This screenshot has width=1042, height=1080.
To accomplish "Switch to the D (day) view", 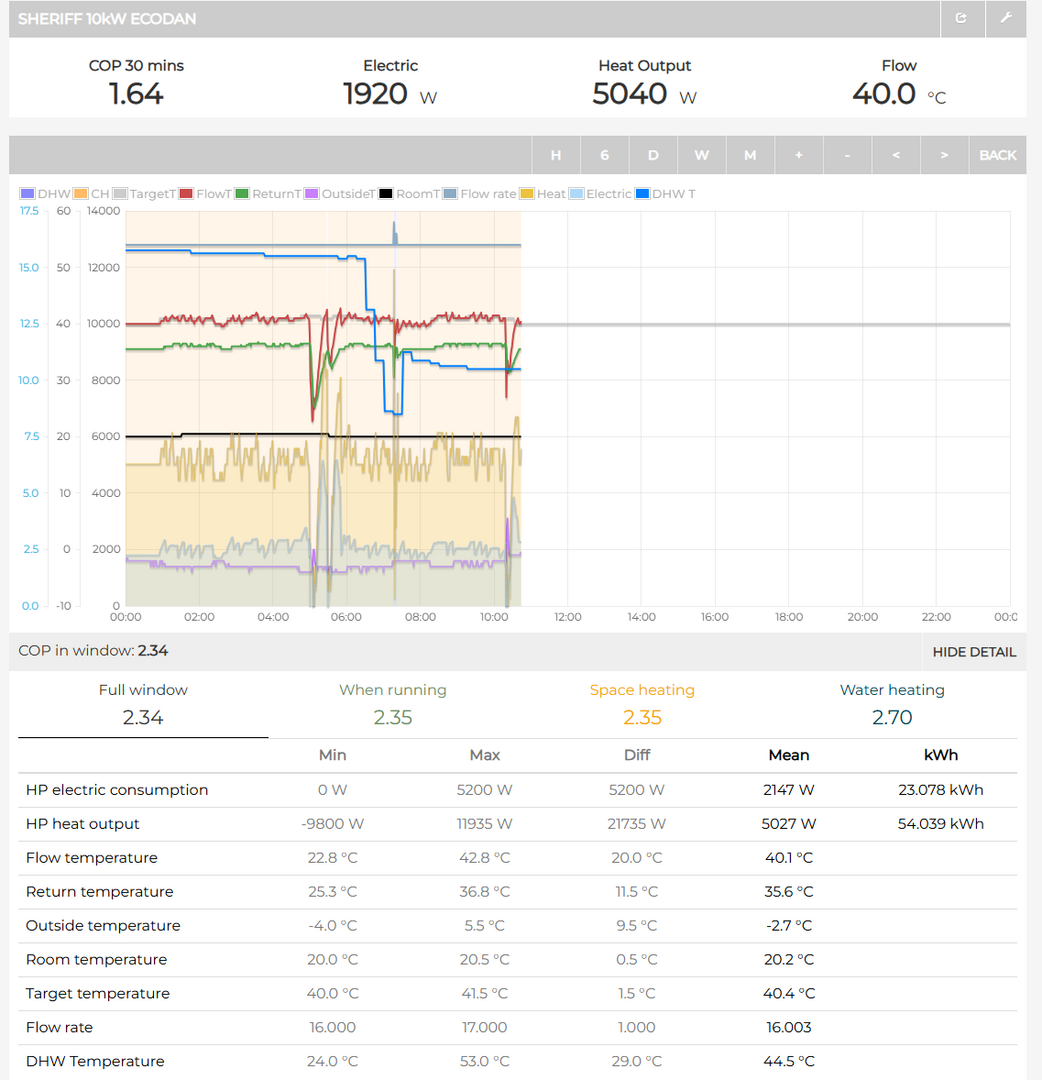I will [653, 155].
